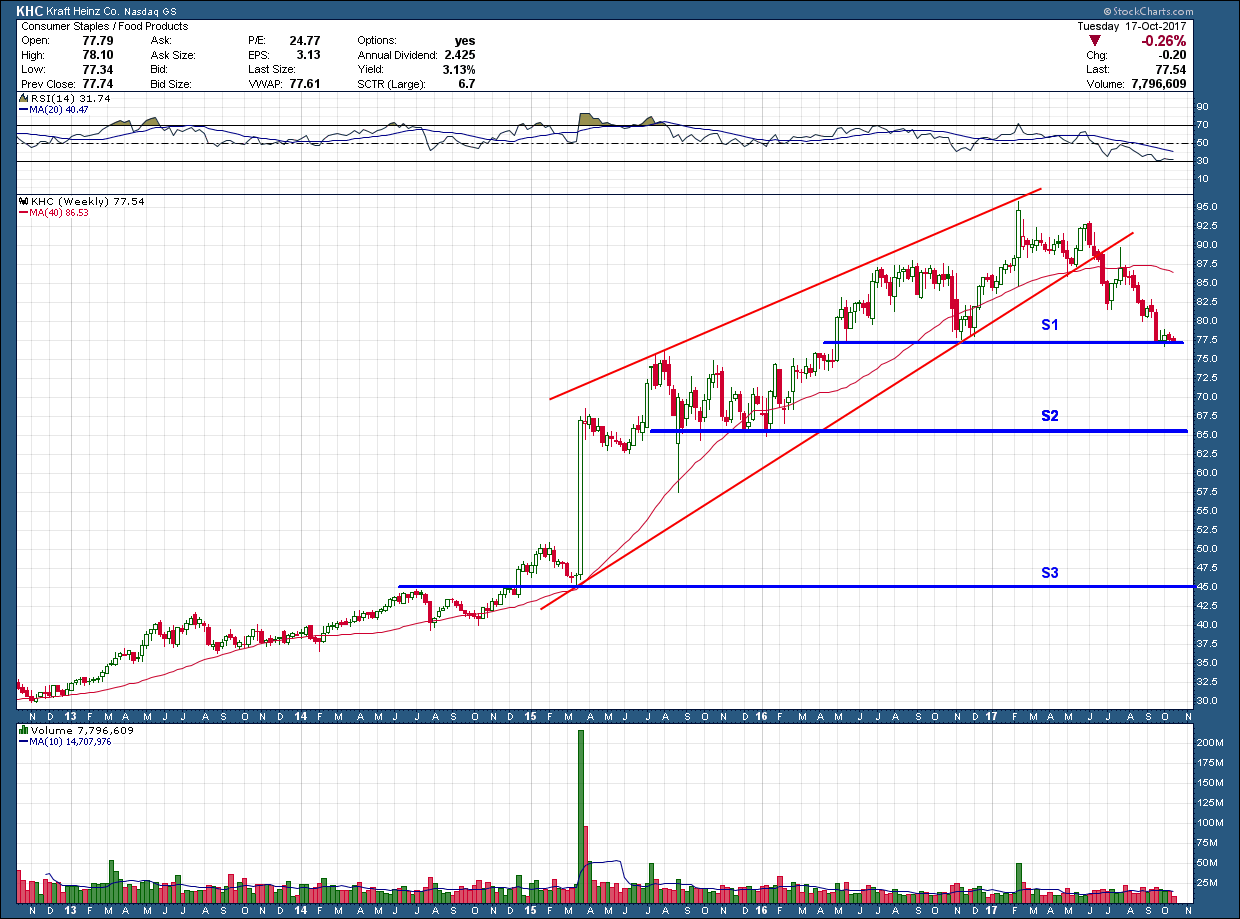The image size is (1240, 919).
Task: Click the candlestick icon beside KHC (Weekly)
Action: click(22, 202)
